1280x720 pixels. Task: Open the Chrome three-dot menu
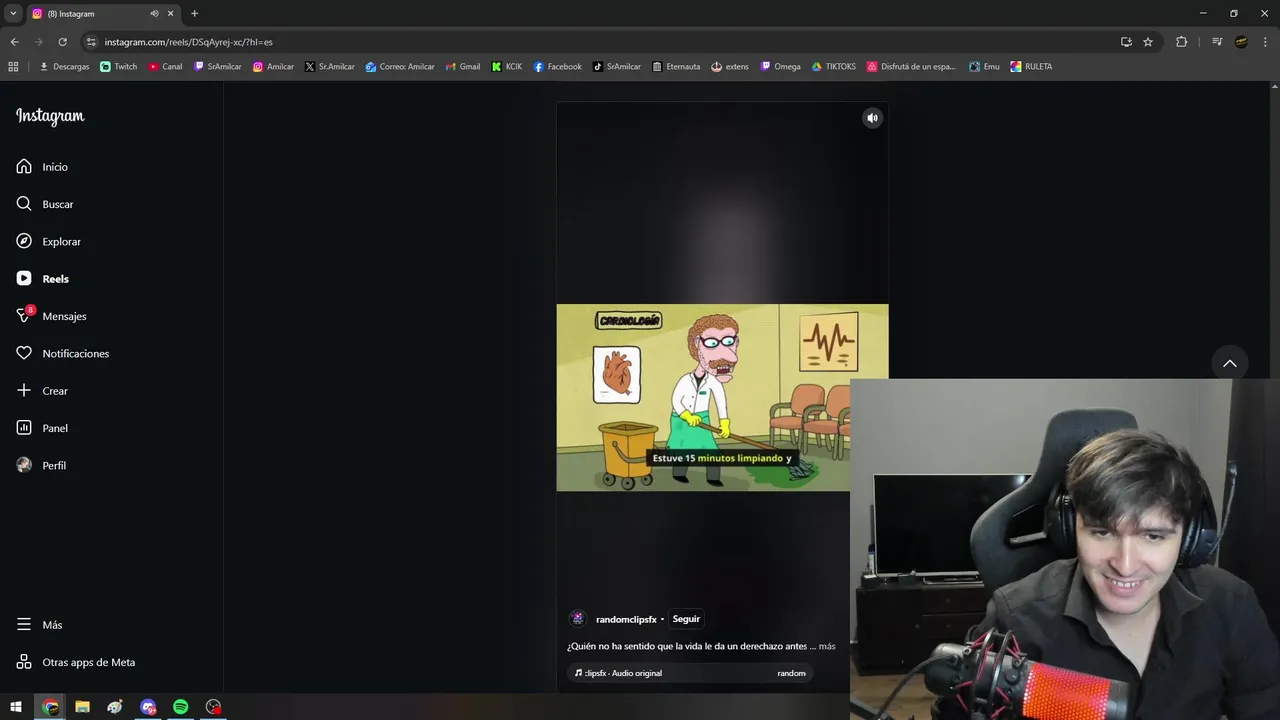point(1264,42)
